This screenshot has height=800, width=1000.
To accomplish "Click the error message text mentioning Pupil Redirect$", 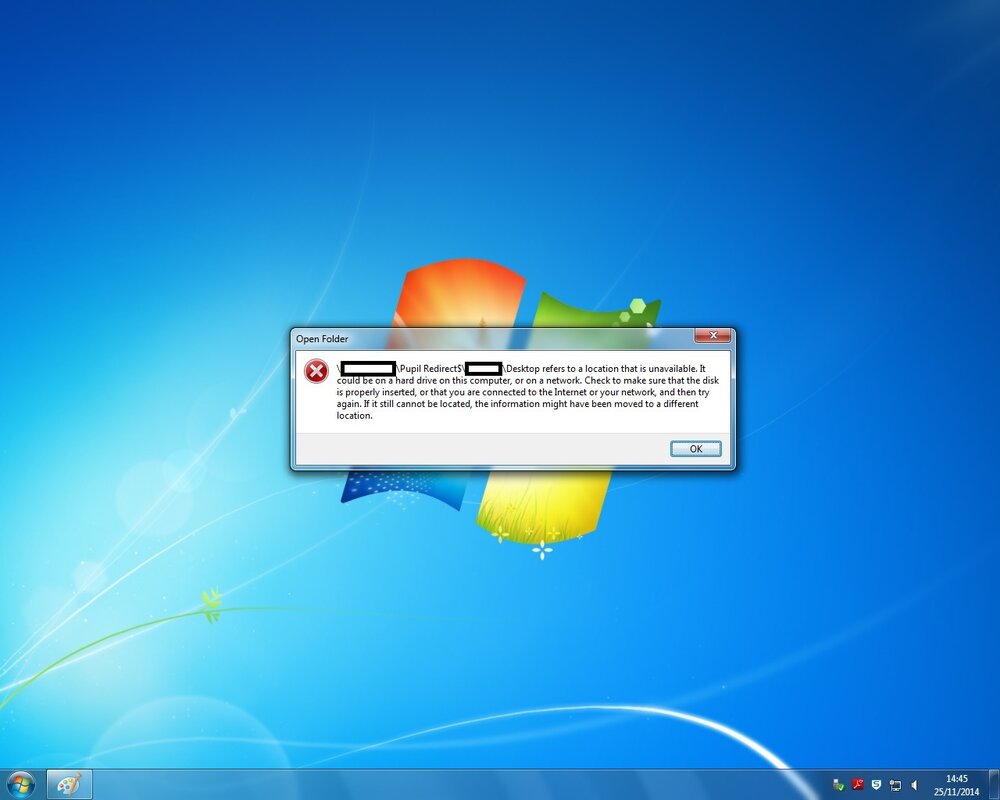I will tap(528, 392).
